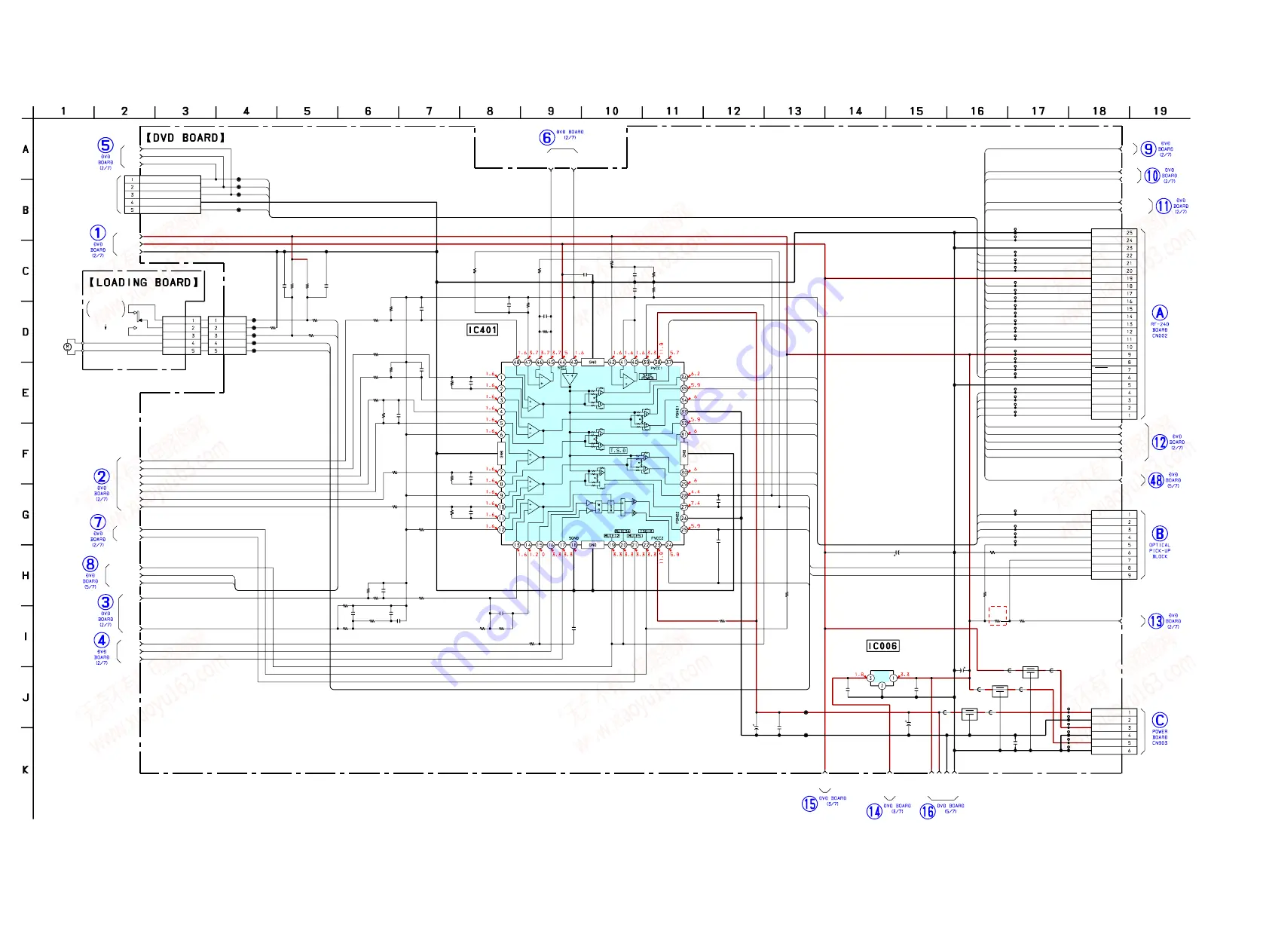The height and width of the screenshot is (952, 1266).
Task: Click column header 1 in grid ruler
Action: tap(63, 111)
